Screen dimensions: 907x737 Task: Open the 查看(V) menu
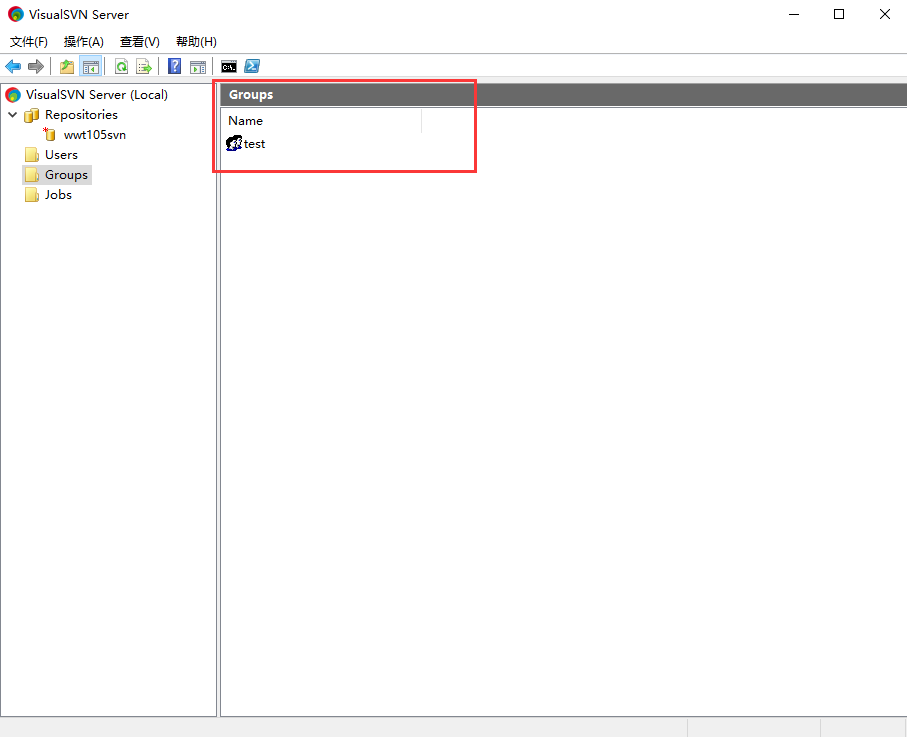[139, 42]
